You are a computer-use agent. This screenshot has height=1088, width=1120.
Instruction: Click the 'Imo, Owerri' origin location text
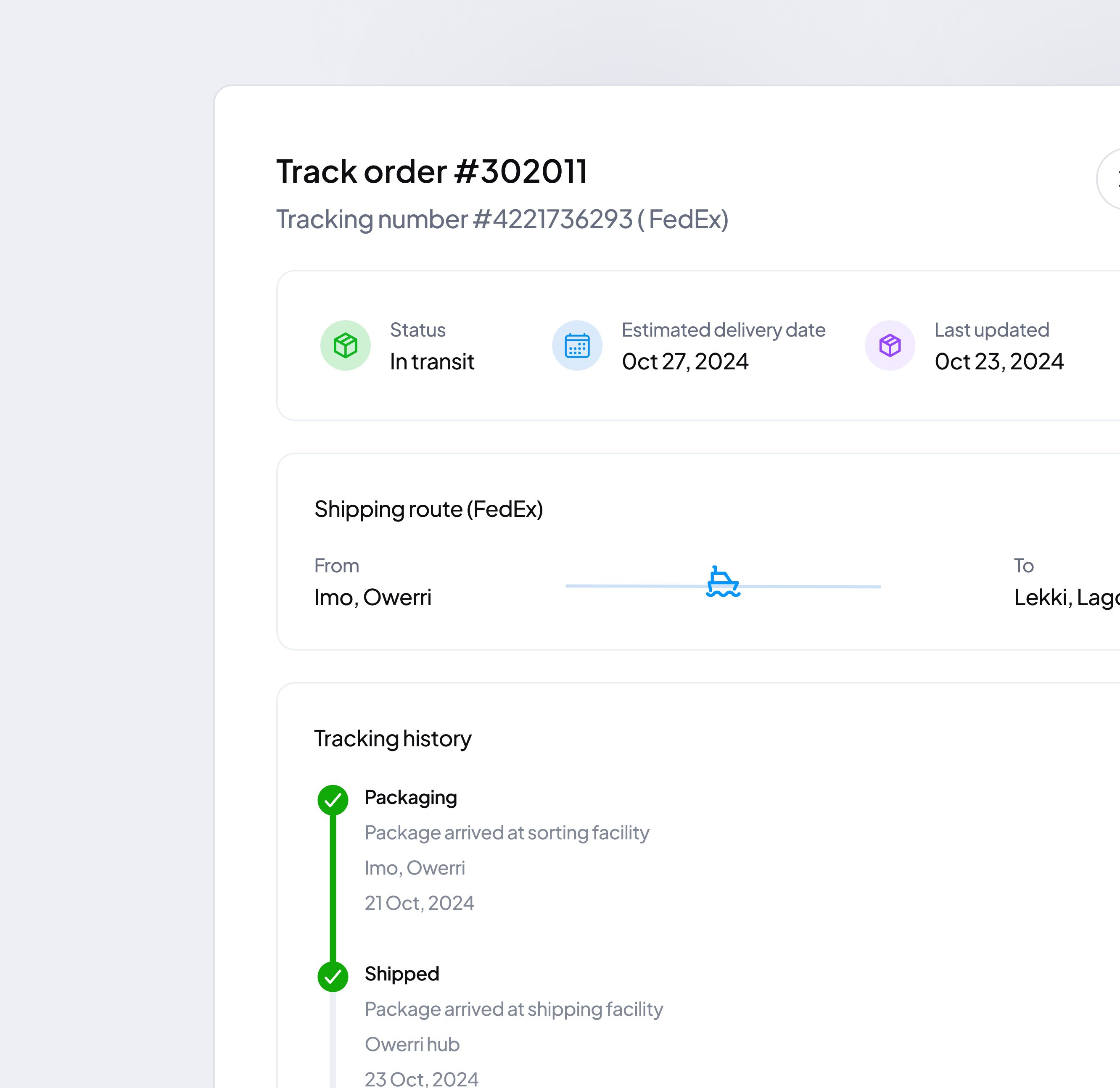coord(372,597)
